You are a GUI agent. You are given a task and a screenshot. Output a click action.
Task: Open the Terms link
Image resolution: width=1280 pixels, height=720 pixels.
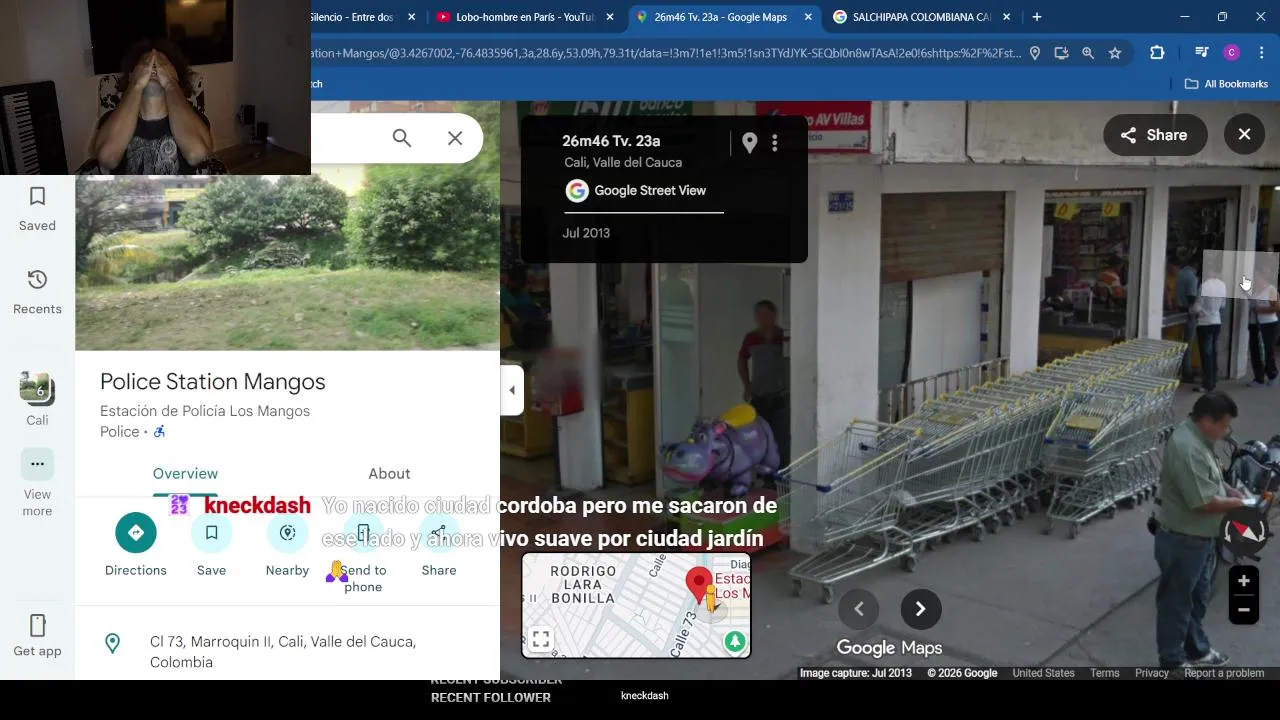point(1105,673)
